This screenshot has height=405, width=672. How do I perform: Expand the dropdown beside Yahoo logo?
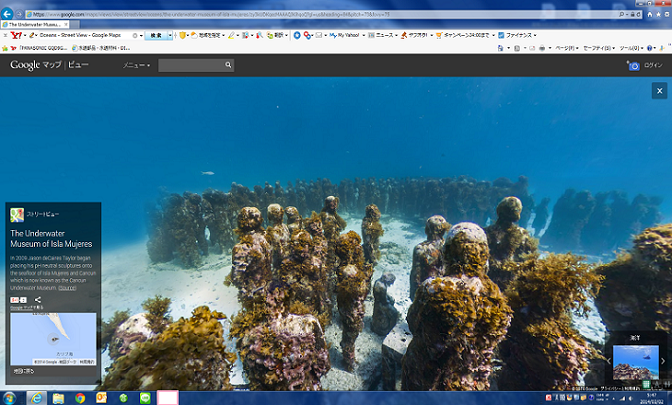(24, 35)
